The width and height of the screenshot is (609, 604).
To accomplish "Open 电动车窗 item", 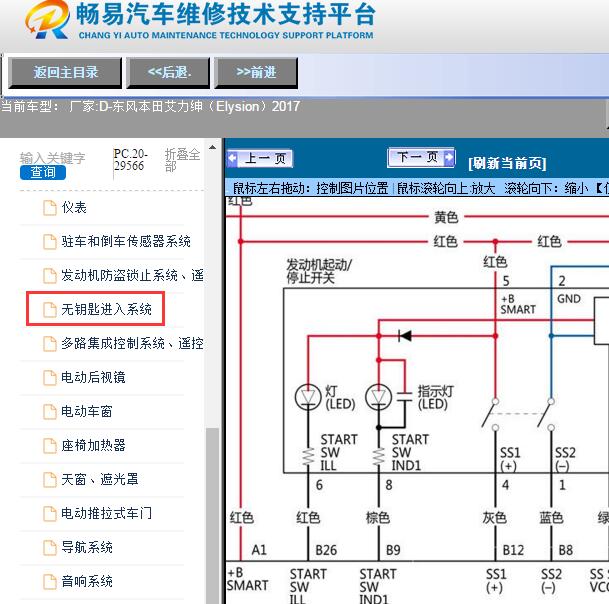I will tap(87, 411).
